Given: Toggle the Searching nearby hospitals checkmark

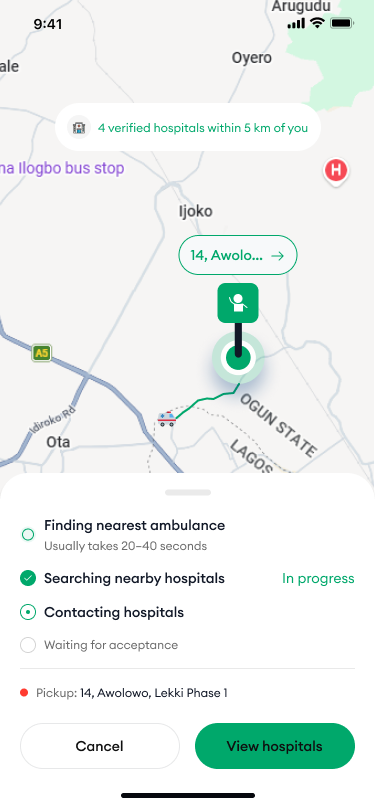Looking at the screenshot, I should click(x=28, y=578).
